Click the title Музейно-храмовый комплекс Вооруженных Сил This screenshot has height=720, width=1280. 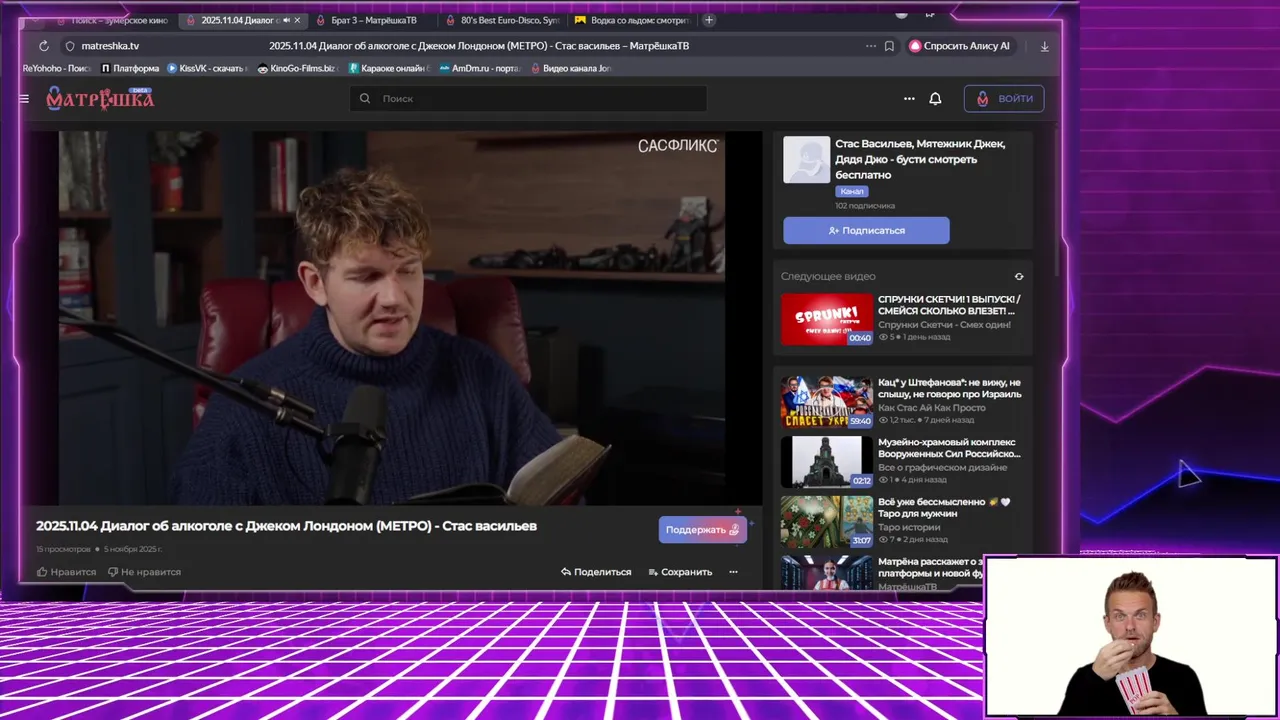(x=949, y=448)
